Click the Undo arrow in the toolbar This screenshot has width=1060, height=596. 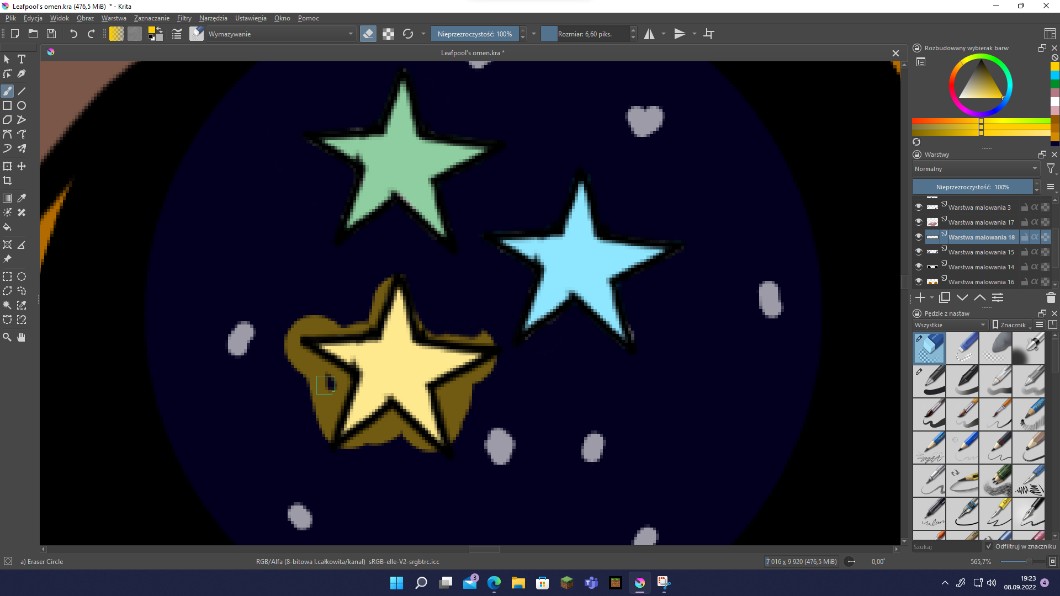(73, 34)
